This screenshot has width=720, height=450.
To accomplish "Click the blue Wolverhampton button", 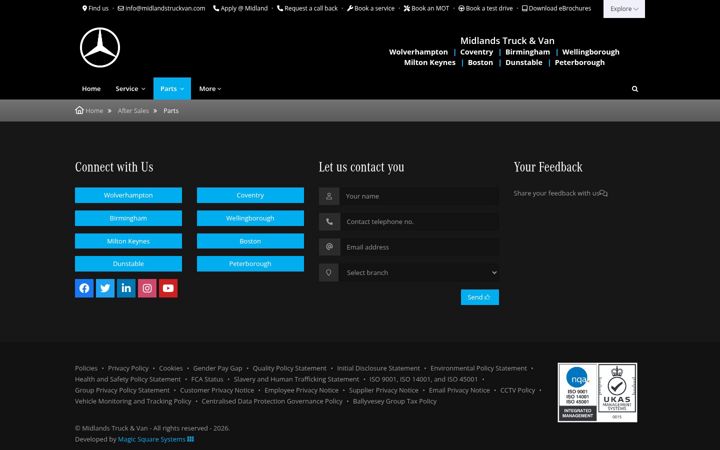I will pos(128,195).
